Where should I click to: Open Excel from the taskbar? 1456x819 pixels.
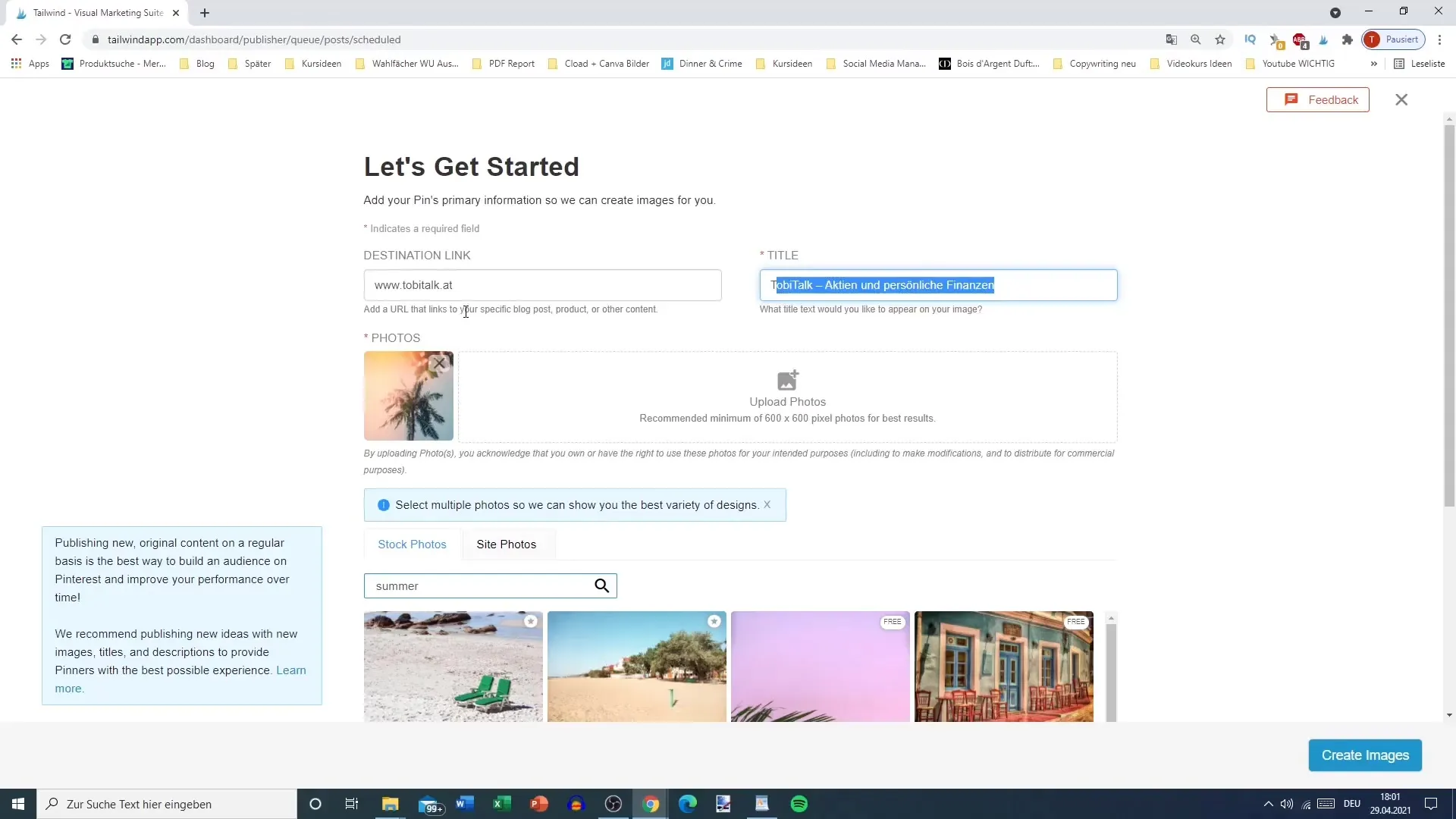point(501,804)
